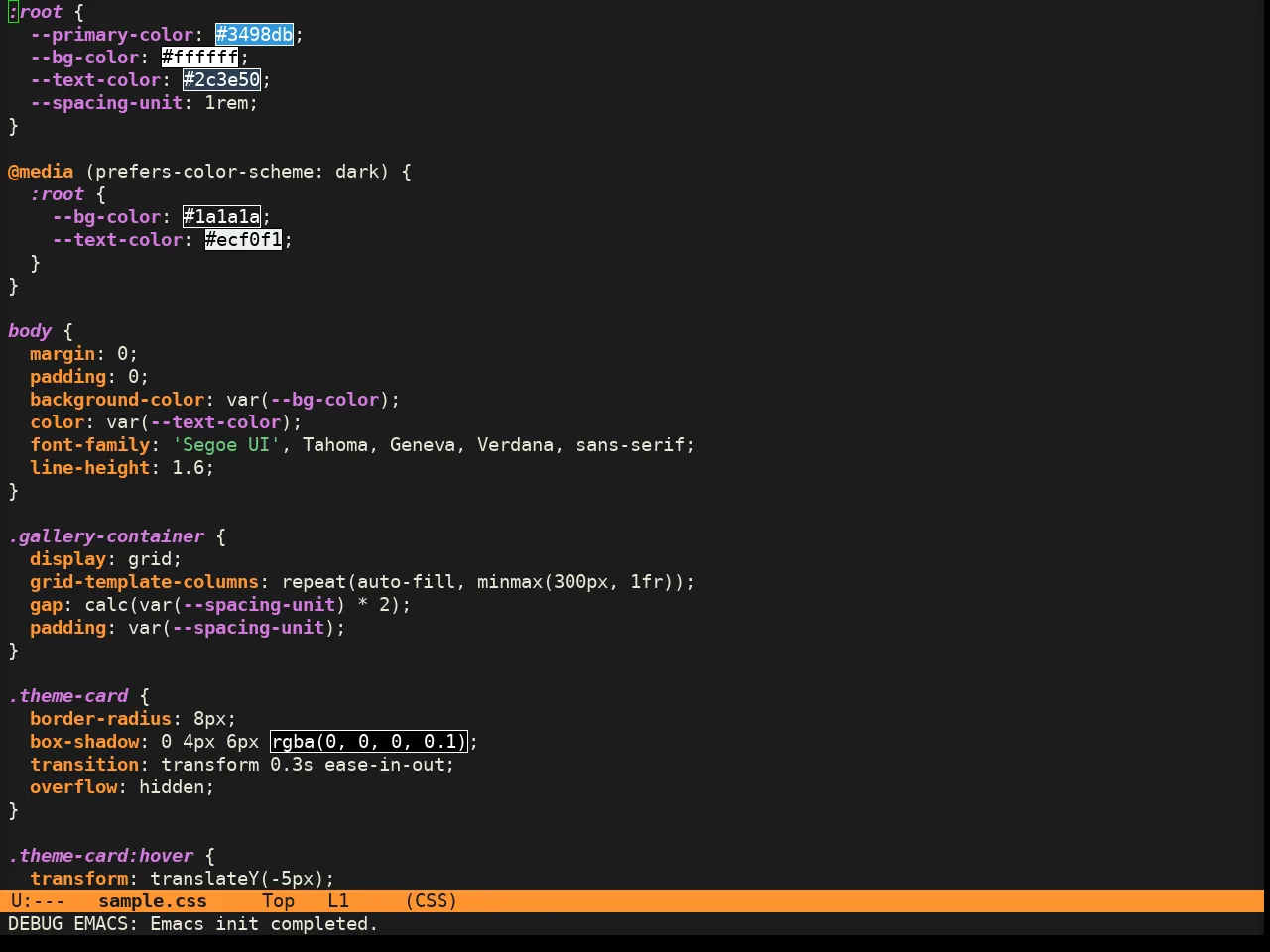Click 'overflow: hidden' line
The width and height of the screenshot is (1270, 952).
click(122, 787)
